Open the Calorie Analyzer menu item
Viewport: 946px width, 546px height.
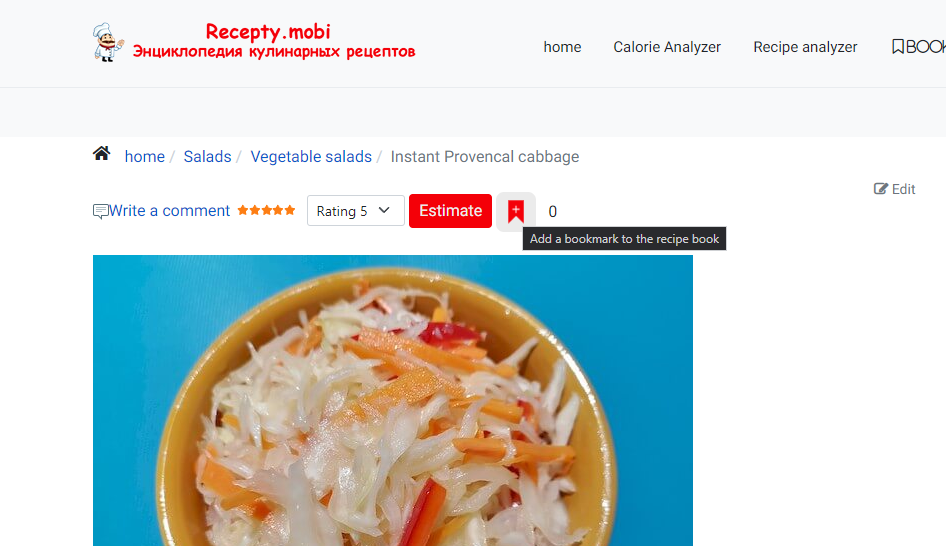667,47
